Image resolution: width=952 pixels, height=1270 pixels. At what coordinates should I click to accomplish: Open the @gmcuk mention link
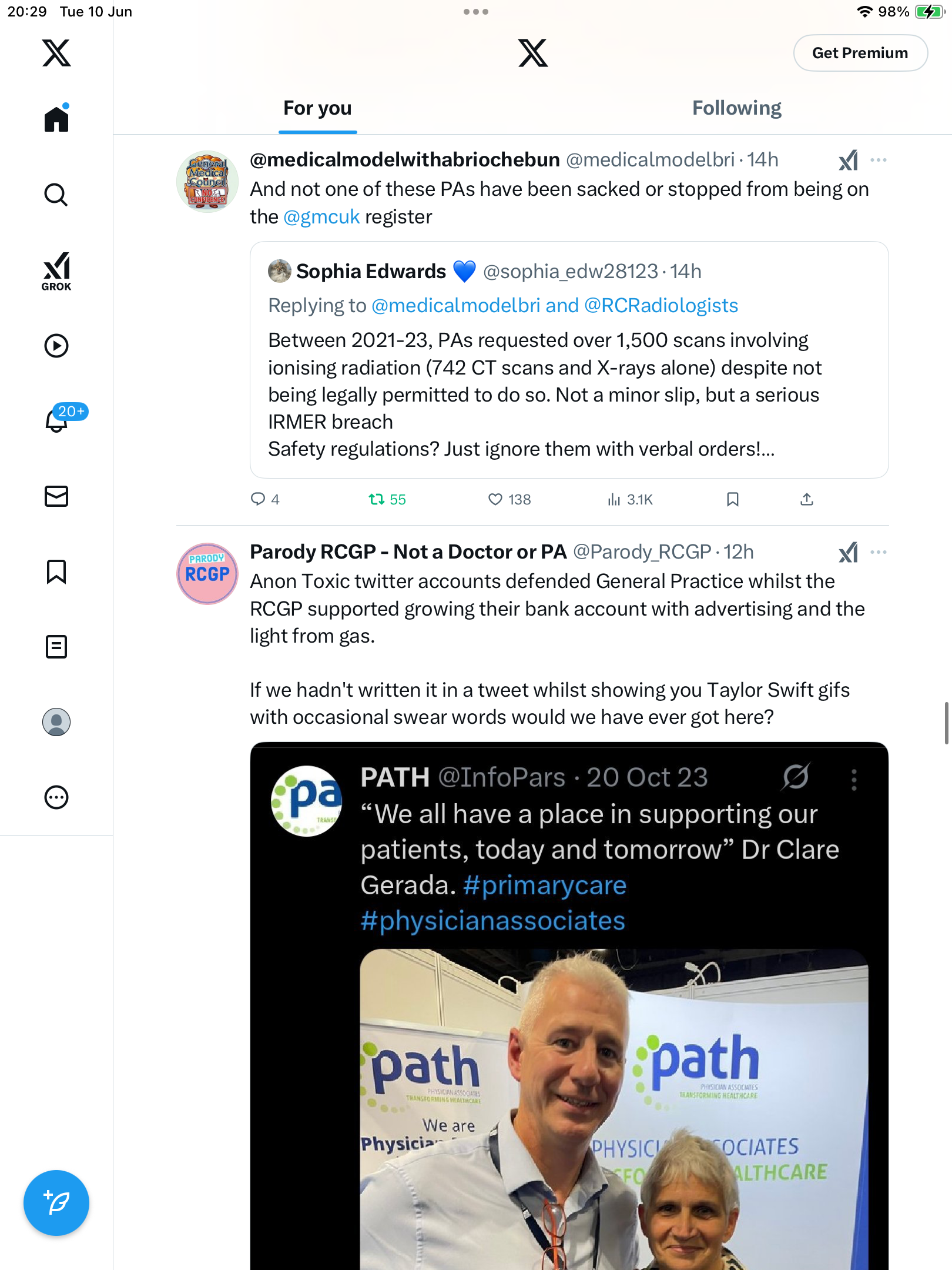tap(321, 217)
